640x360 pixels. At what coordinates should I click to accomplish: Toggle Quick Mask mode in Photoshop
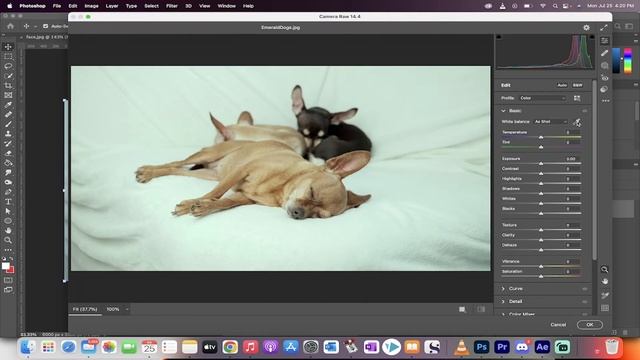pos(8,280)
